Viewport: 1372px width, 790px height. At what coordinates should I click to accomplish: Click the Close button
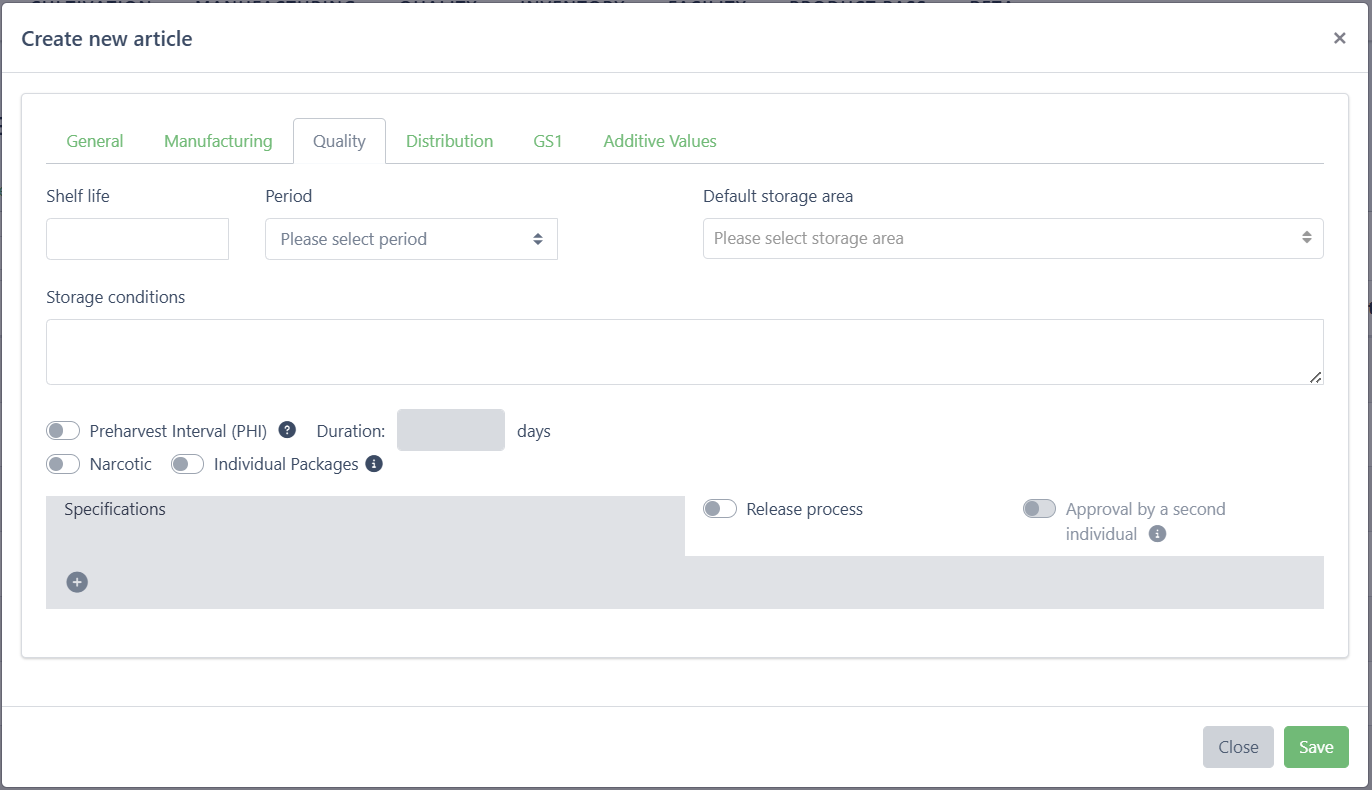pyautogui.click(x=1238, y=747)
